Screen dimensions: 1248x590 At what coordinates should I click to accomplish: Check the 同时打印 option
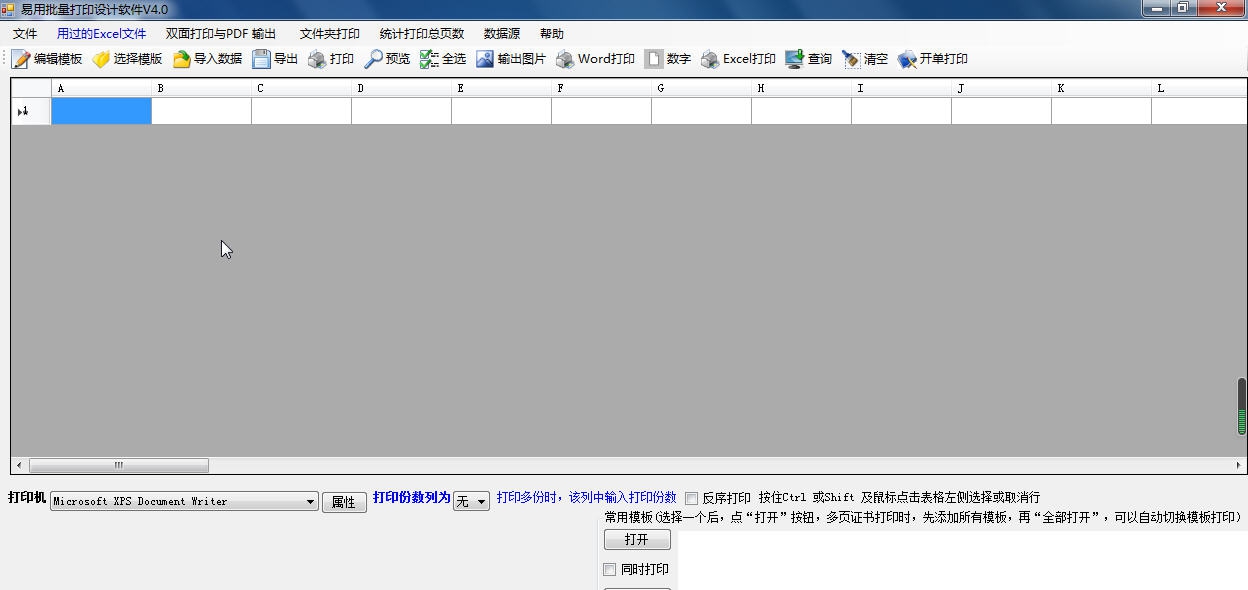tap(609, 569)
